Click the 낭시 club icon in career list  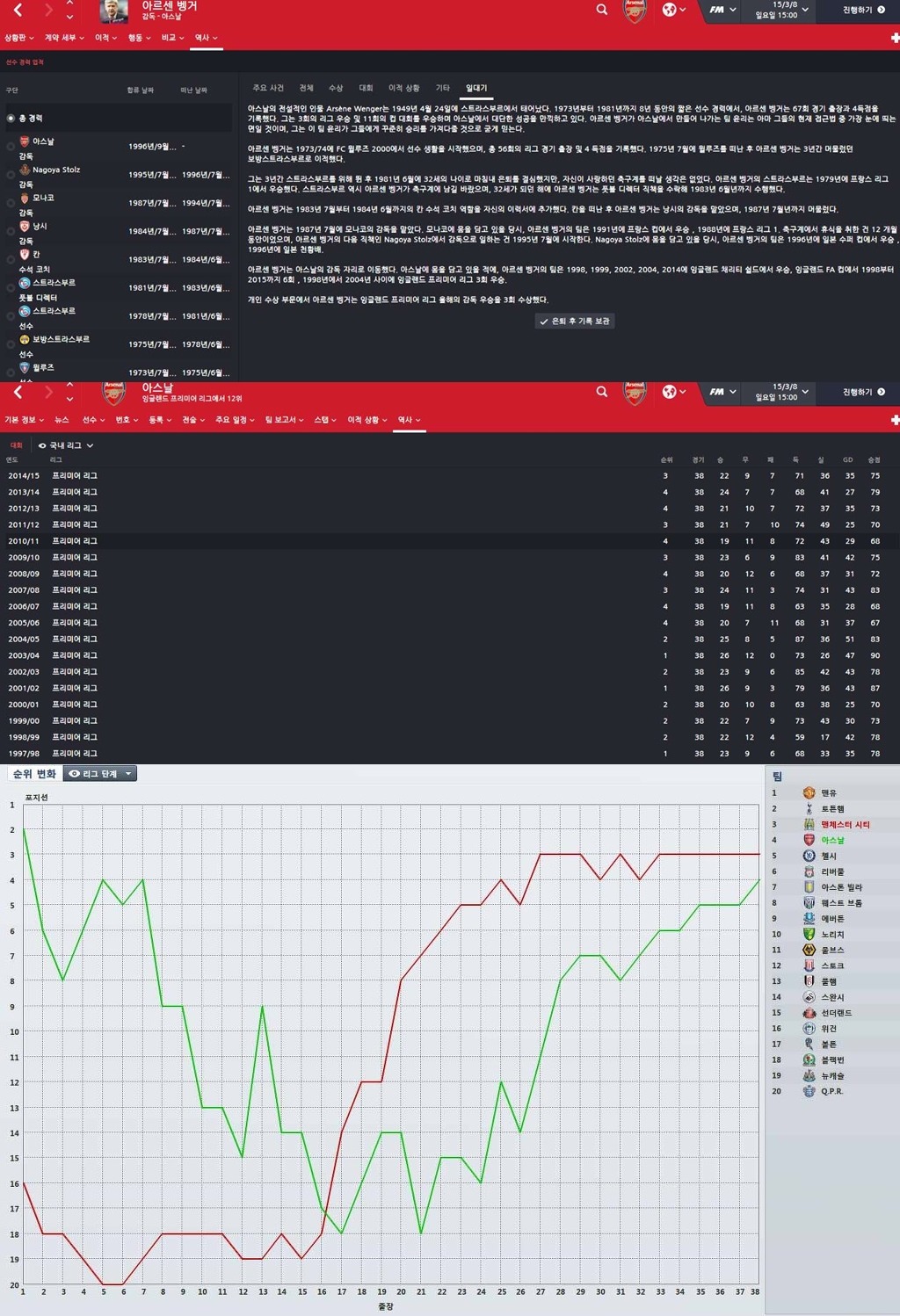coord(25,226)
